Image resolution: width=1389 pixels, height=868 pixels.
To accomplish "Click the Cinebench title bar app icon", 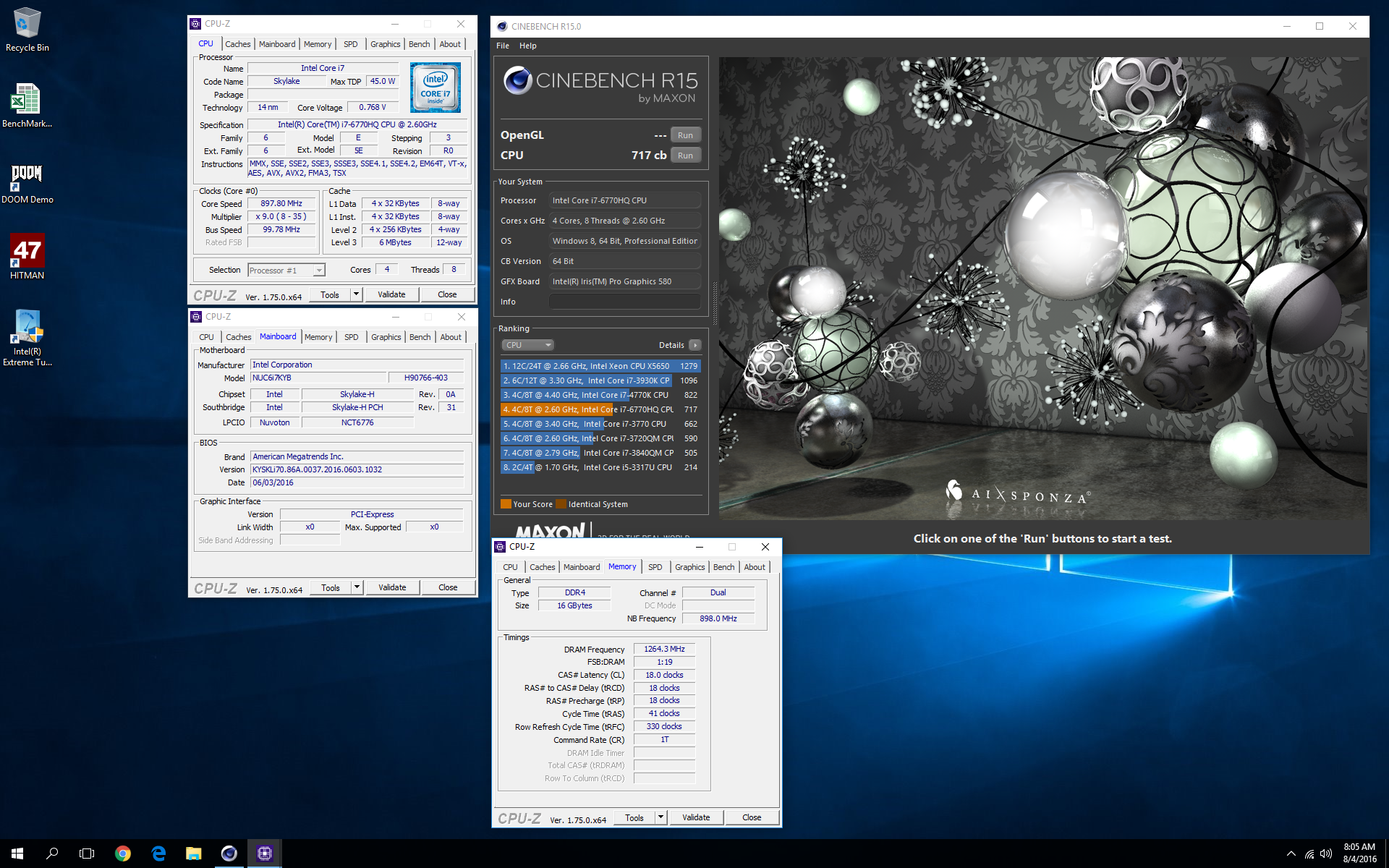I will pos(502,26).
